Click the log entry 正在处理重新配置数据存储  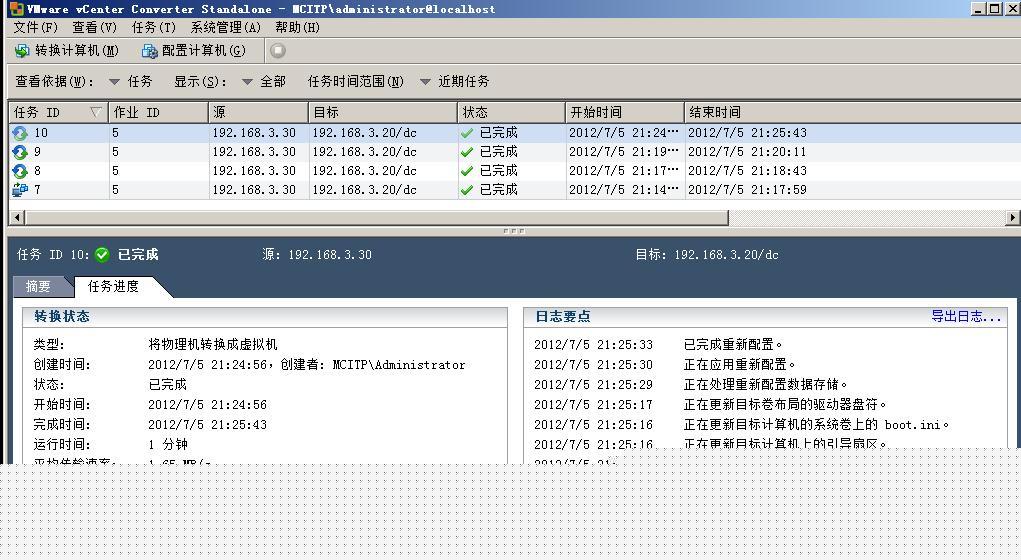pyautogui.click(x=765, y=385)
